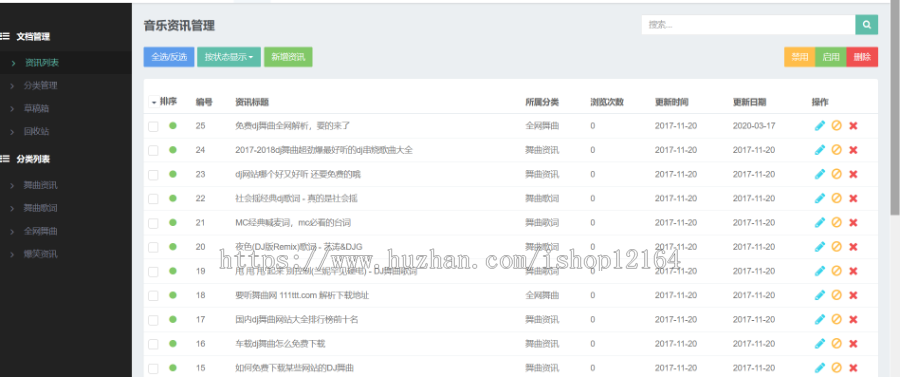Screen dimensions: 900x377
Task: Open 回收站 in the sidebar
Action: tap(36, 131)
